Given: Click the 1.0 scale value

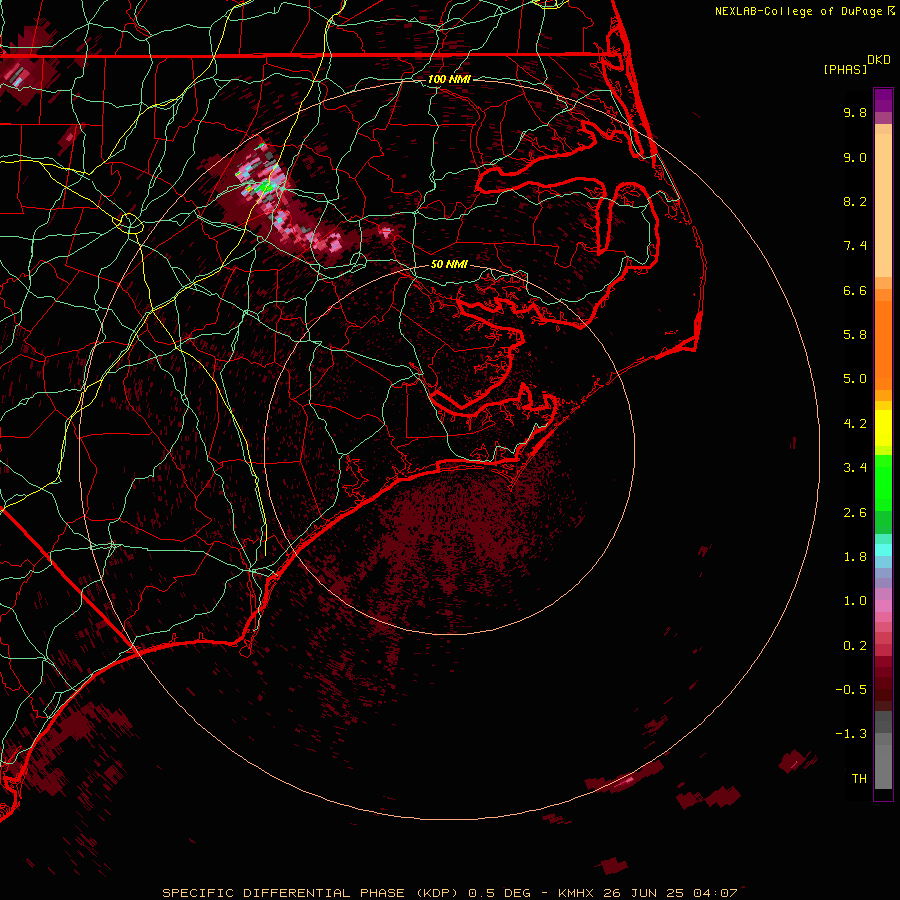Looking at the screenshot, I should coord(855,601).
